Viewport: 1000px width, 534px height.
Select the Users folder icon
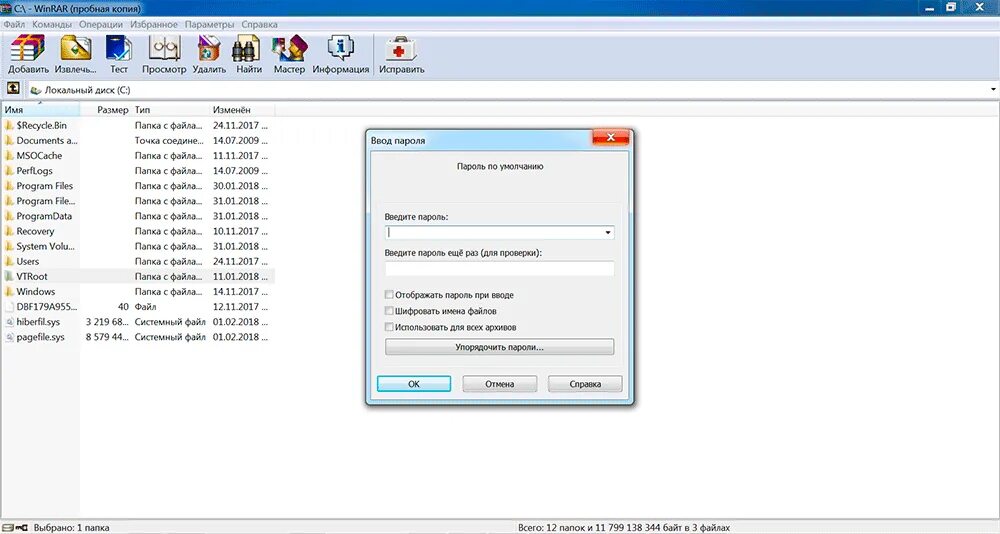(x=9, y=261)
